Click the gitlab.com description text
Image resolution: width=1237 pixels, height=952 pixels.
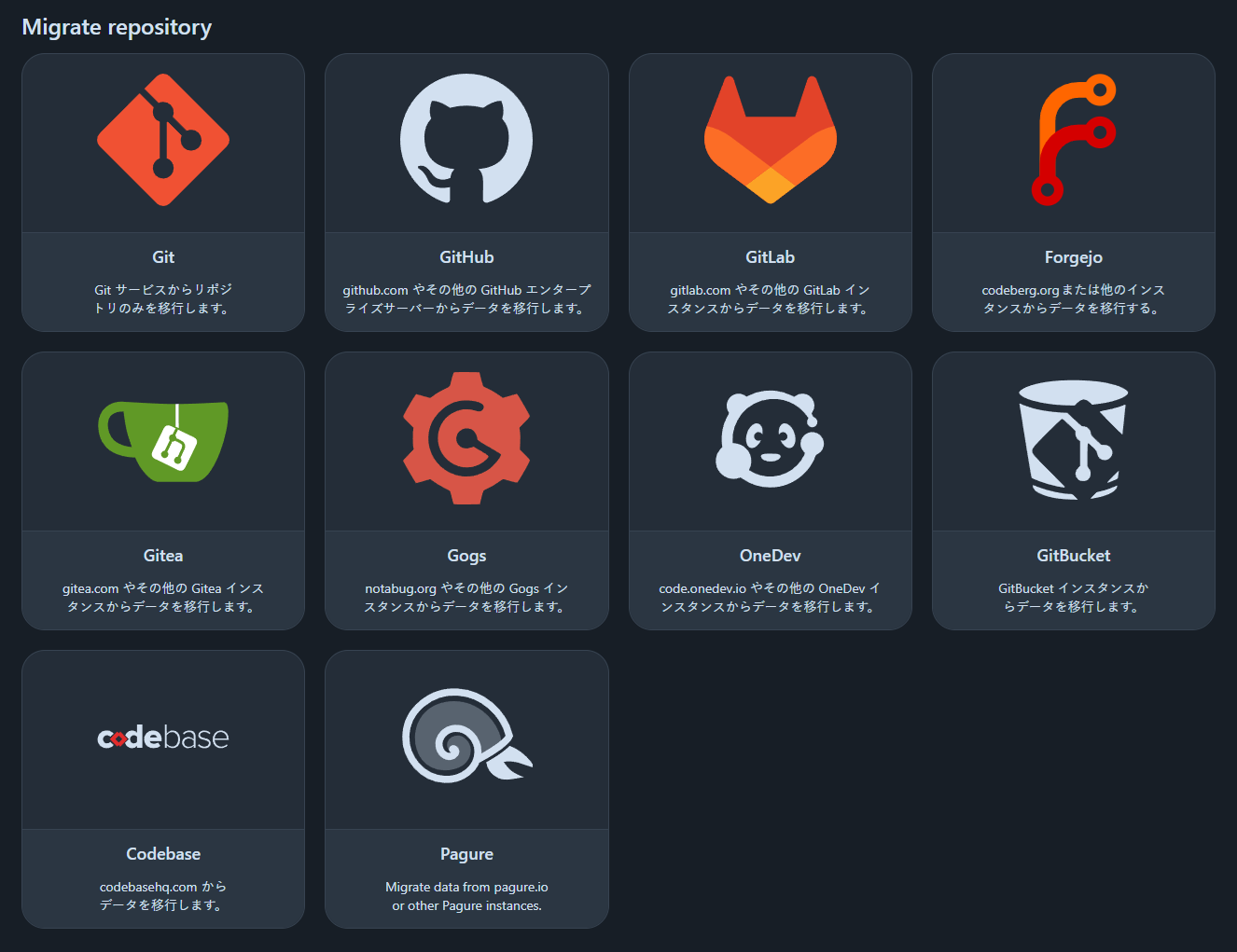point(771,299)
